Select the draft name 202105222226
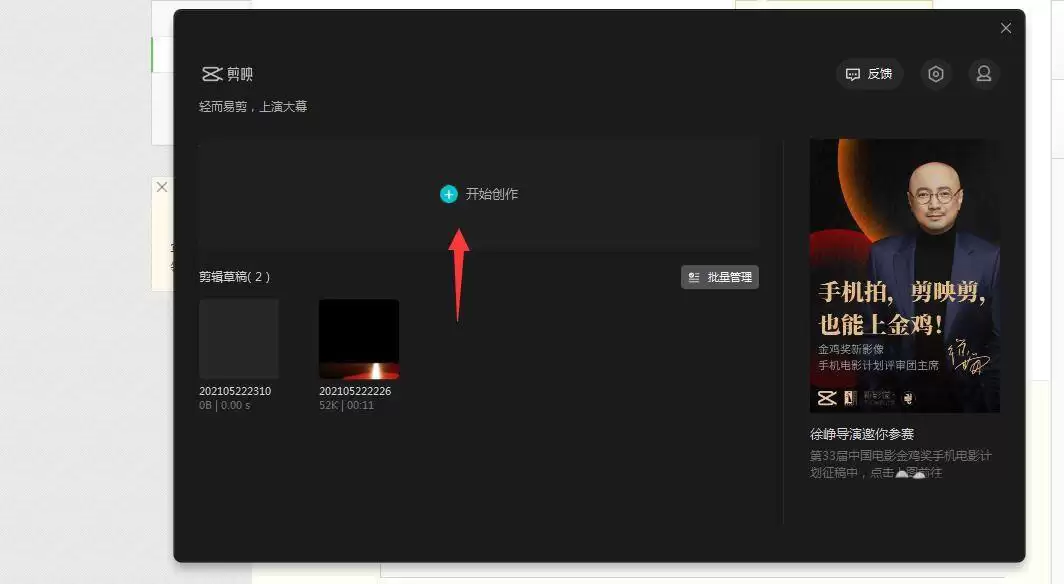Screen dimensions: 1064x584 click(x=355, y=391)
